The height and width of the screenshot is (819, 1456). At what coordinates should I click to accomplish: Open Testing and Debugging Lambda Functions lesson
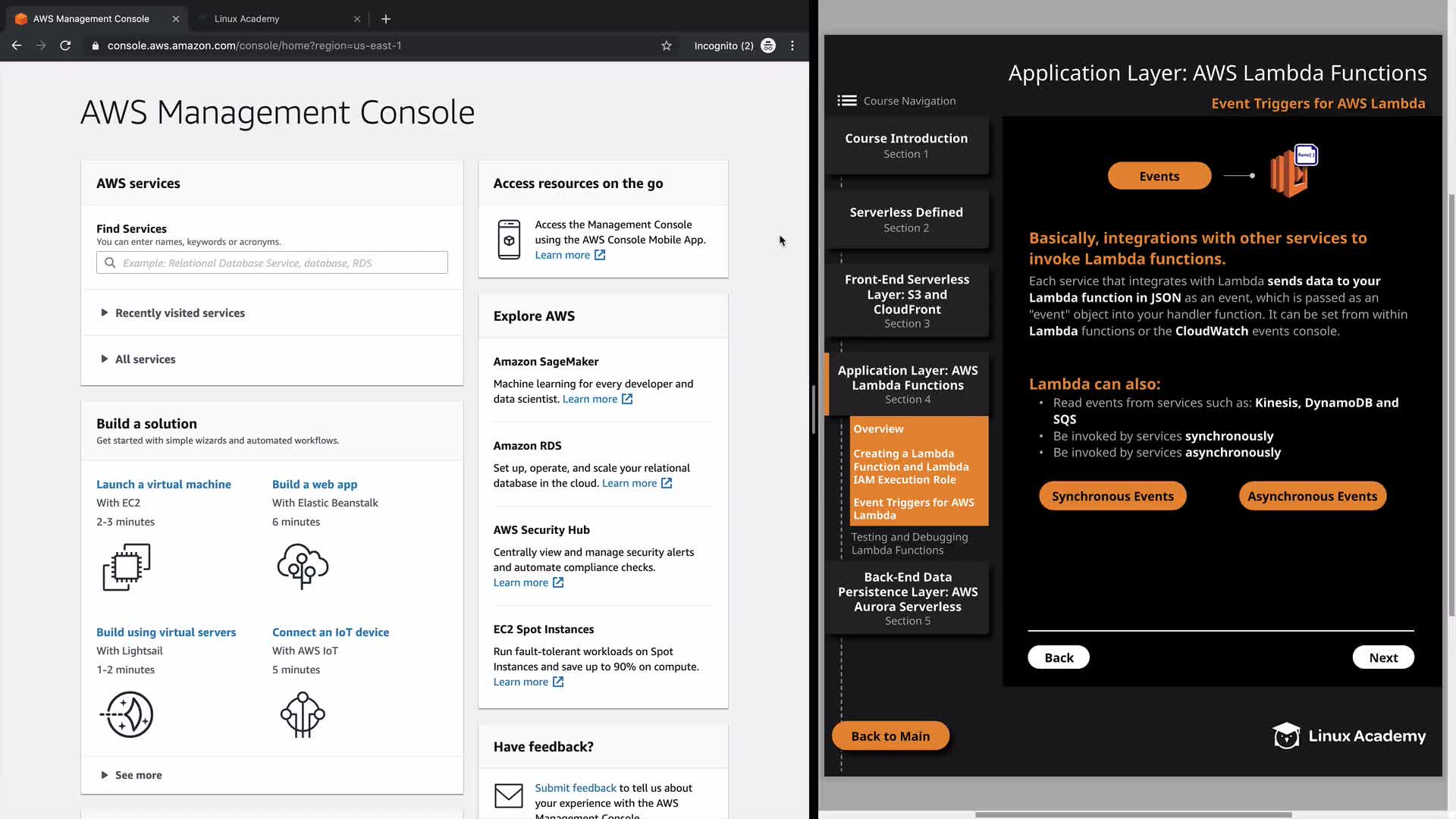908,544
